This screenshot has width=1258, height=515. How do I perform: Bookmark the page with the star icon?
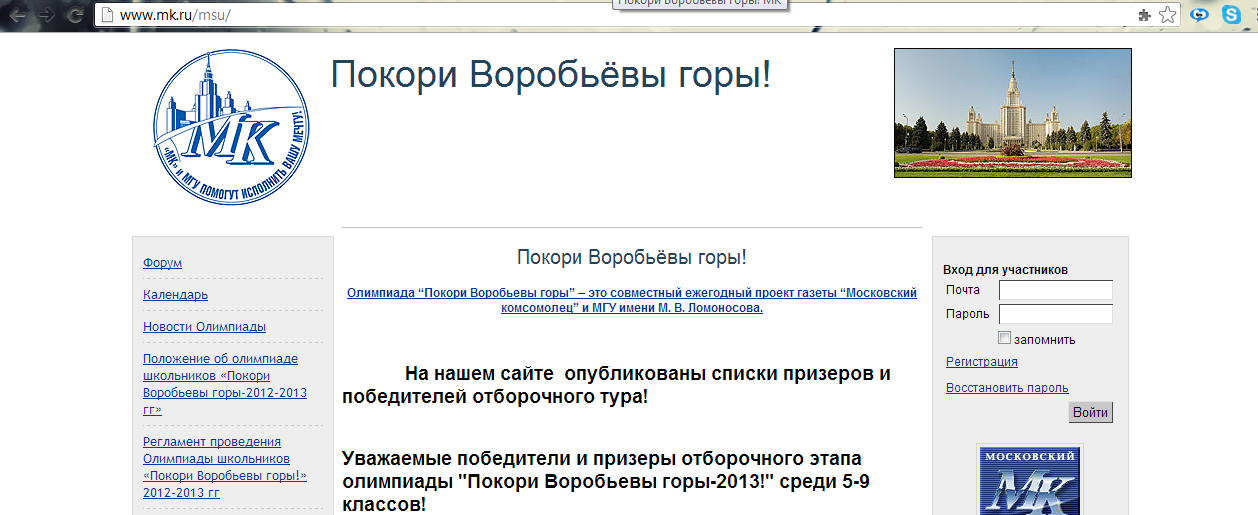click(1167, 15)
